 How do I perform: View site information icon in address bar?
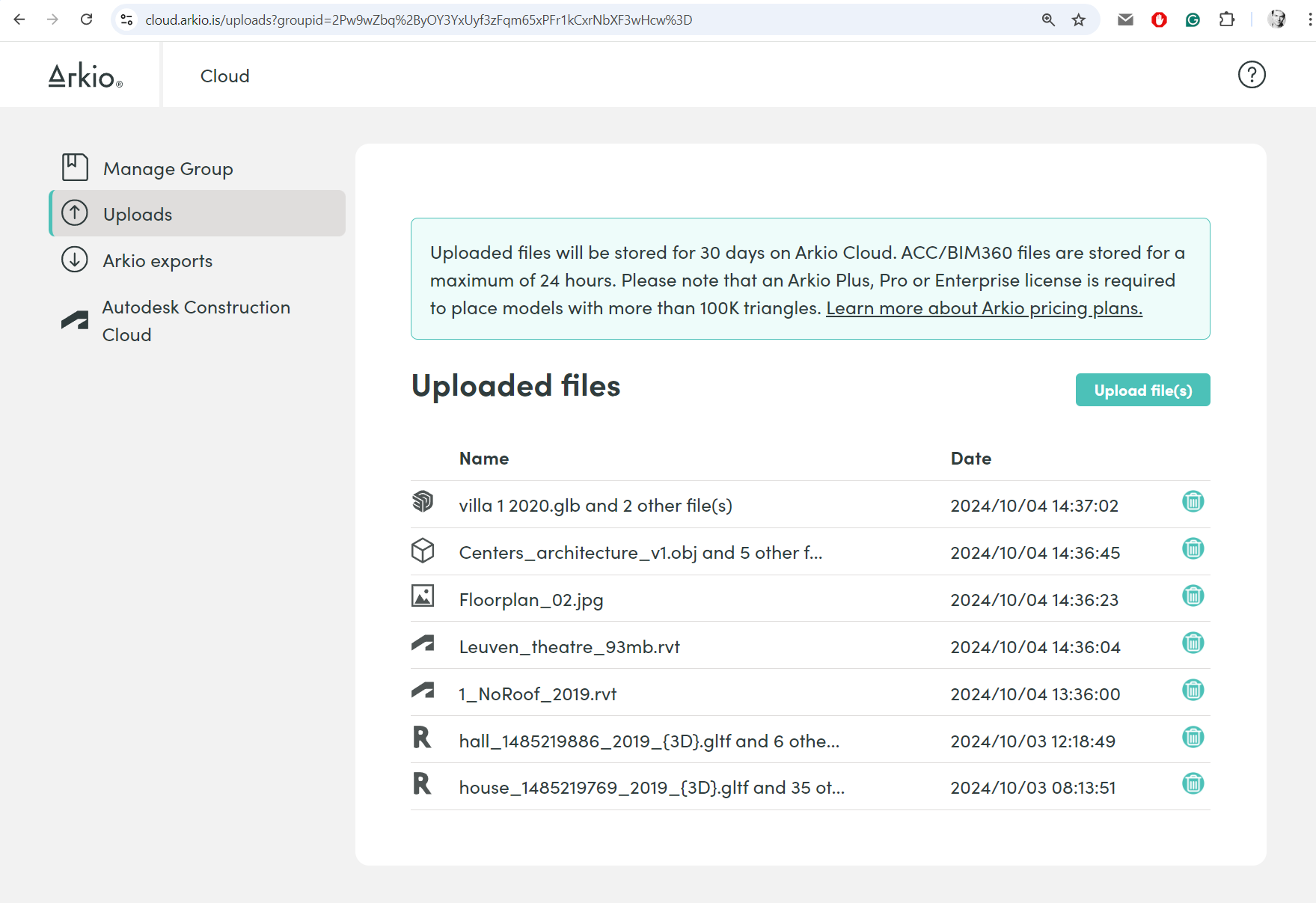(x=127, y=20)
